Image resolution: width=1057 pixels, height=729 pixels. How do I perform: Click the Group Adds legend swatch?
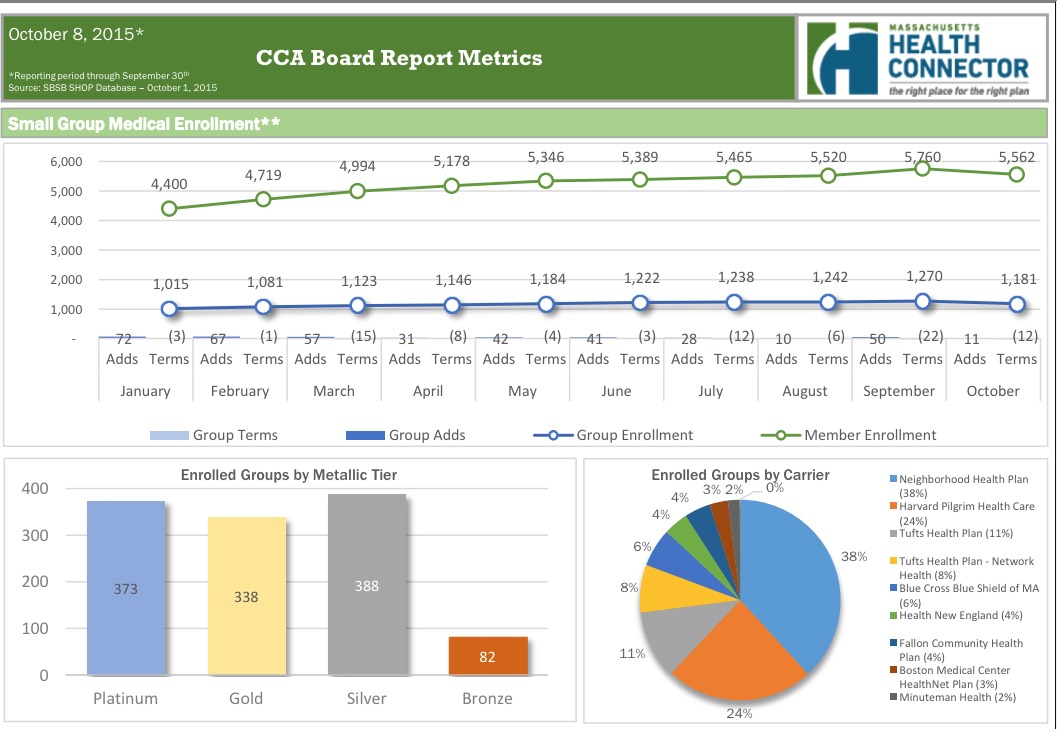click(x=364, y=435)
